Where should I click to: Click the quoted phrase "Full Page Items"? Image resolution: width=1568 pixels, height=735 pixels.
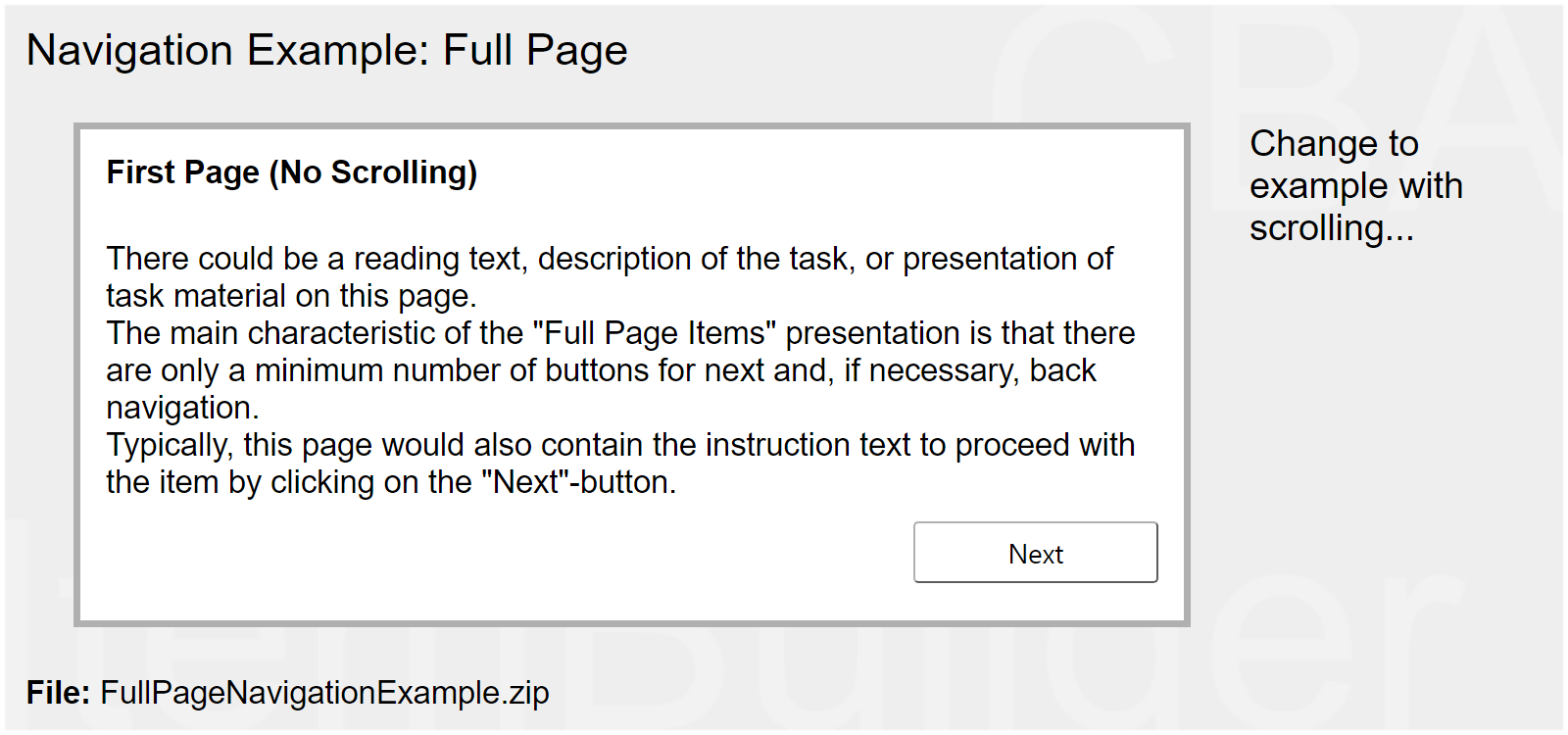pyautogui.click(x=654, y=333)
